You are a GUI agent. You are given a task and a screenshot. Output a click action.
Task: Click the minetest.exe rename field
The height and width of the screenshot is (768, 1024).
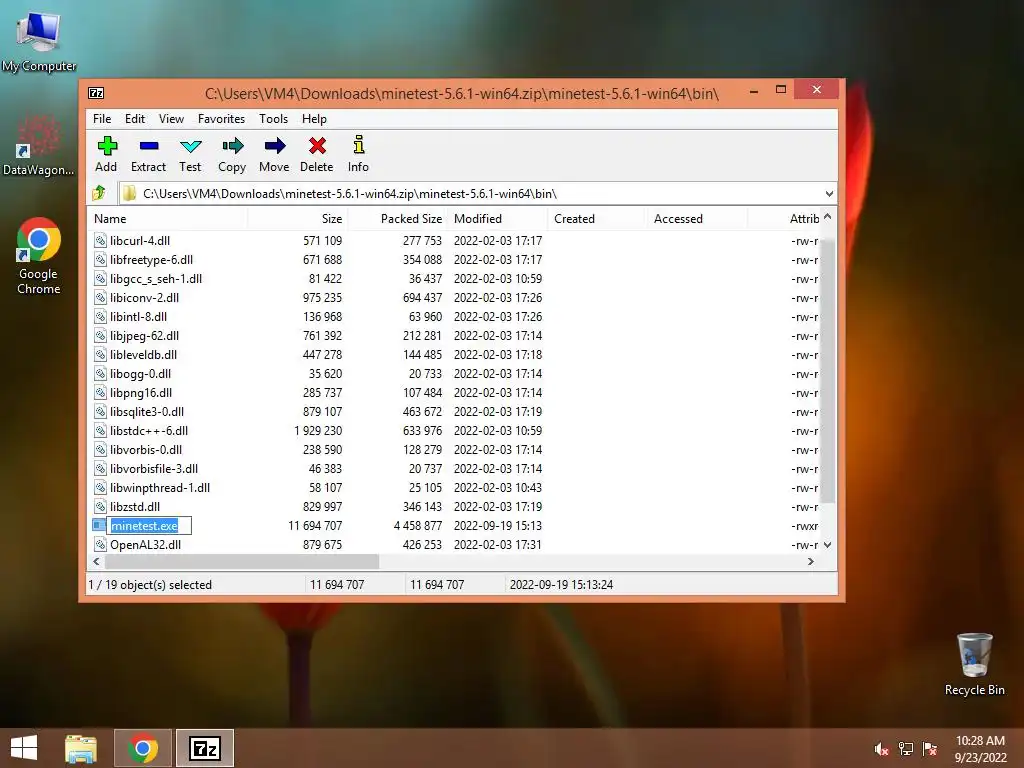(x=150, y=525)
